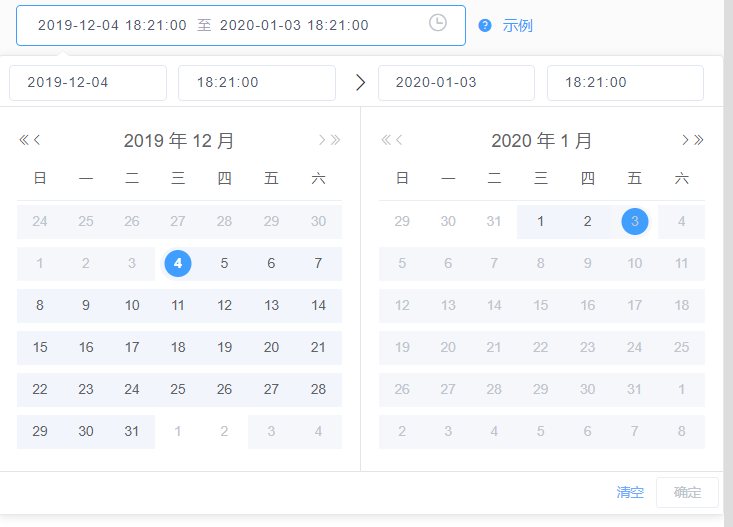The height and width of the screenshot is (527, 733).
Task: Pick January 1 in the right calendar
Action: click(x=541, y=221)
